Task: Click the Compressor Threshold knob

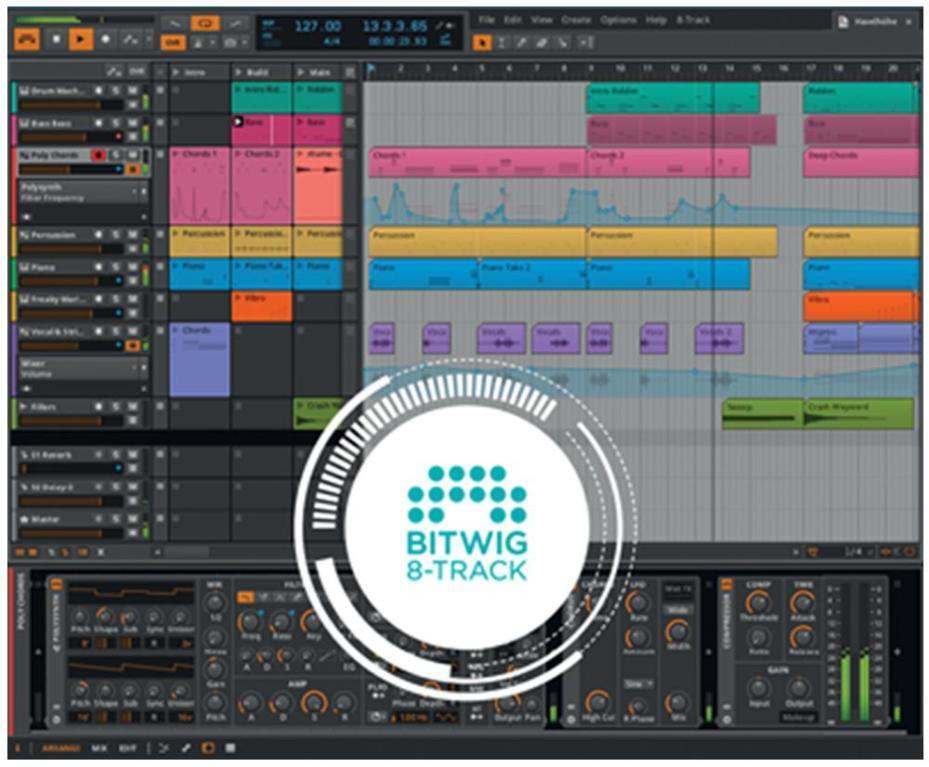Action: (x=758, y=603)
